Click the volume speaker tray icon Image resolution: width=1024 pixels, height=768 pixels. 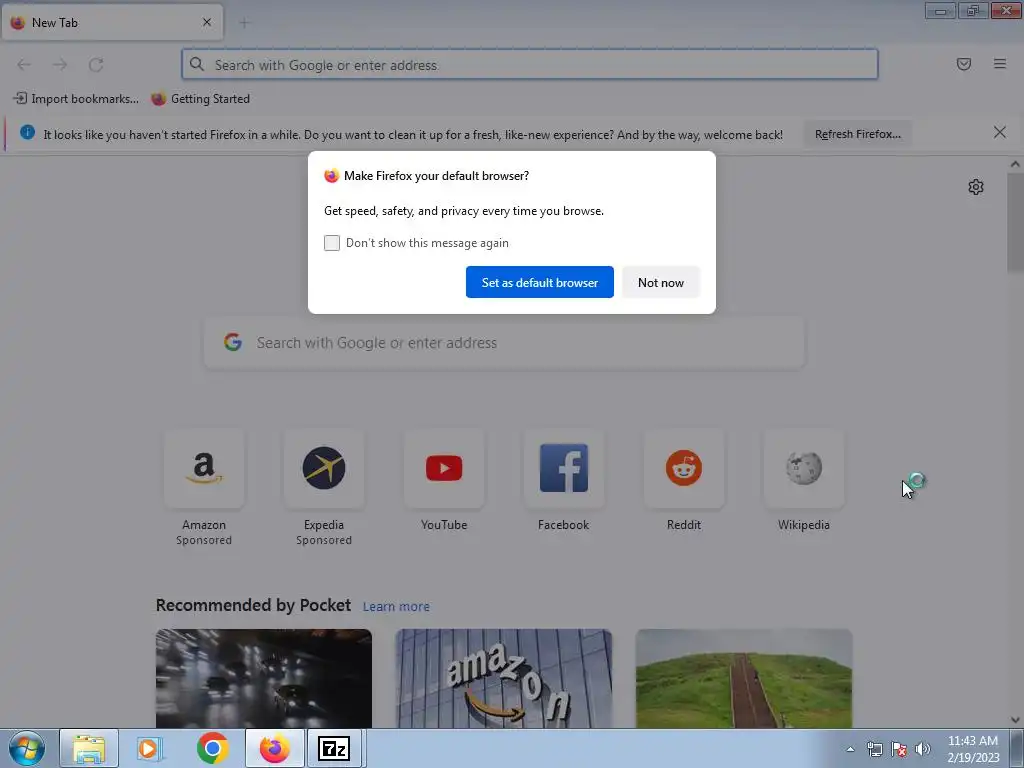922,749
